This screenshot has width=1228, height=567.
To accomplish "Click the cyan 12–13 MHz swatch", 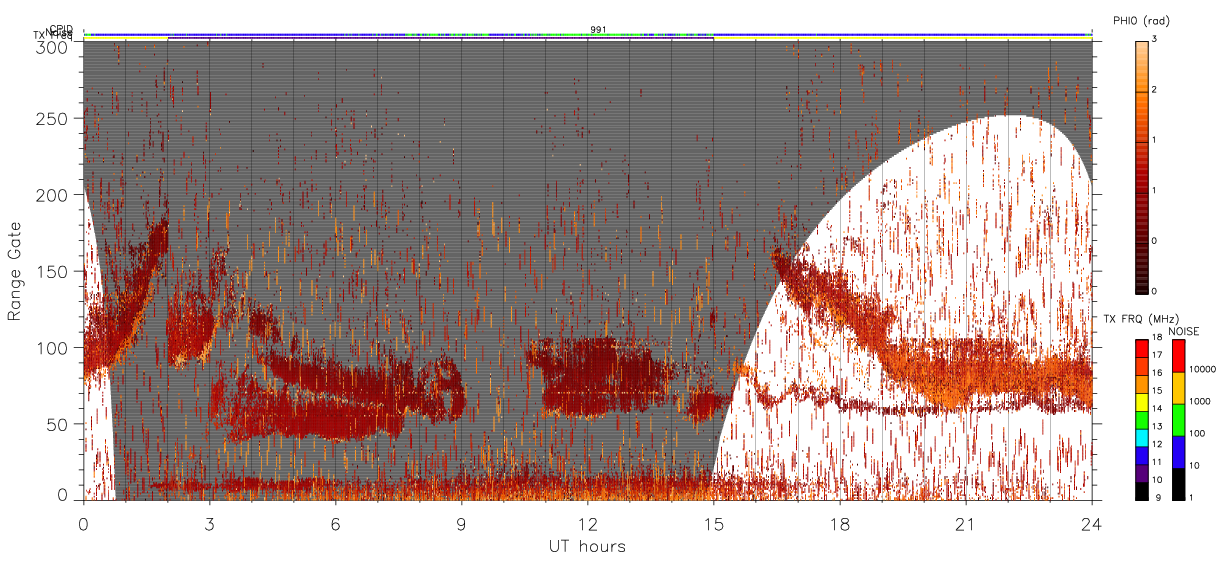I will click(x=1141, y=436).
